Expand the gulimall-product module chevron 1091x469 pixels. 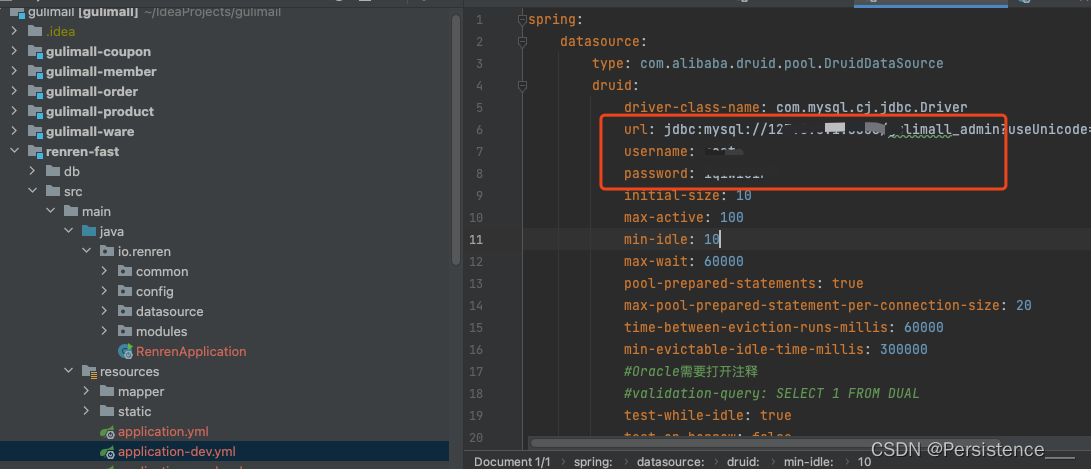[15, 111]
